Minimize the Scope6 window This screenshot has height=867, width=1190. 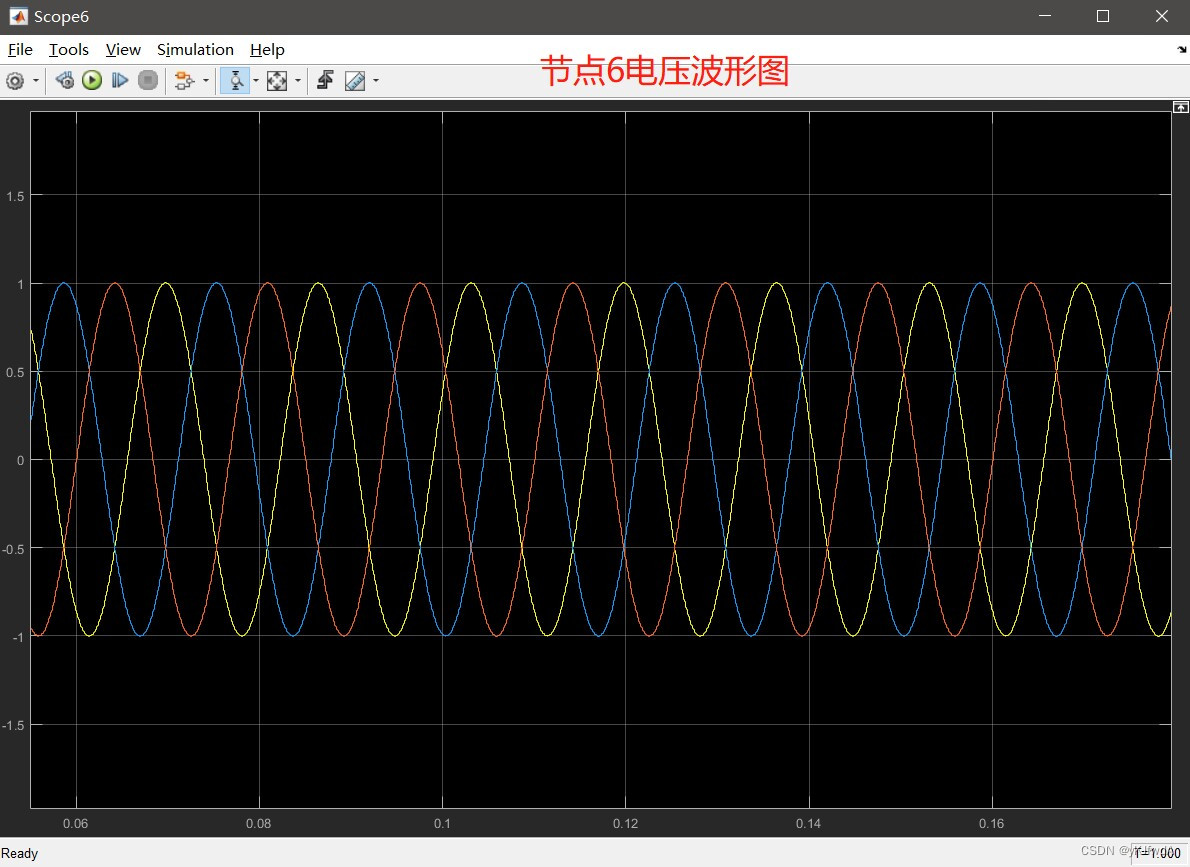coord(1045,16)
